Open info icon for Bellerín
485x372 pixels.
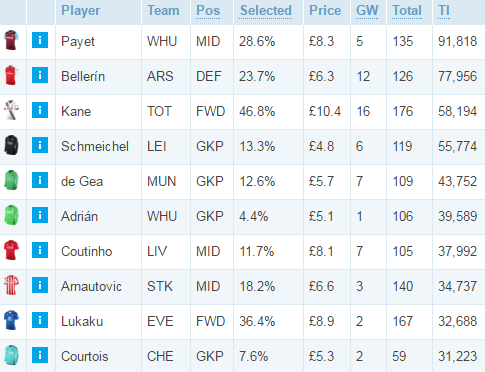[40, 75]
